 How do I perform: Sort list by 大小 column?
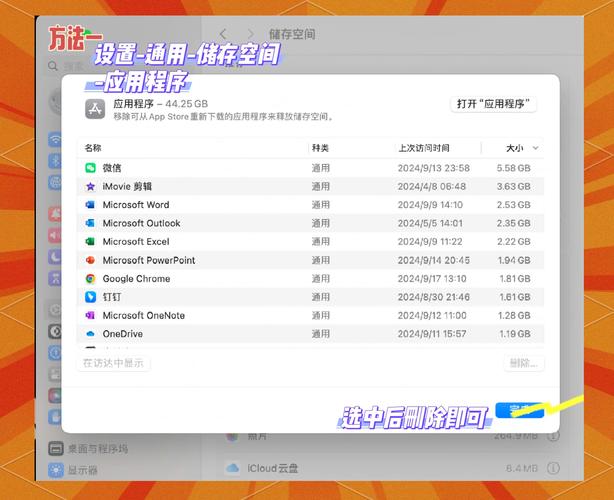pyautogui.click(x=515, y=148)
